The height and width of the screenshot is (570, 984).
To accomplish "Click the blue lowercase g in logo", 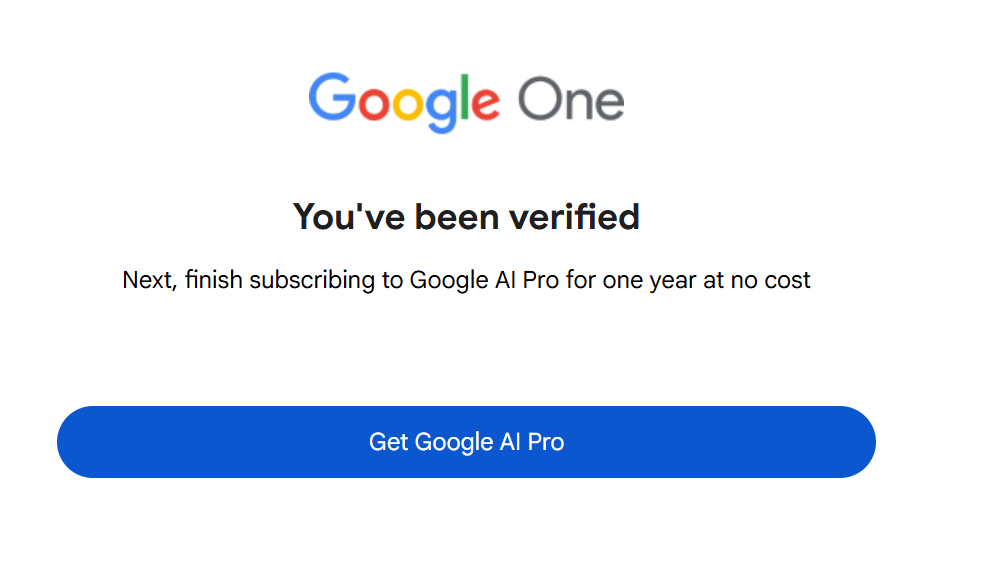I will point(441,107).
